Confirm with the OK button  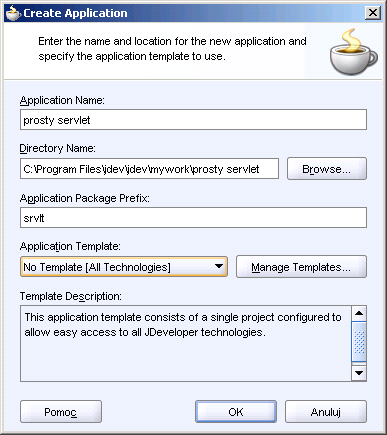[x=236, y=412]
